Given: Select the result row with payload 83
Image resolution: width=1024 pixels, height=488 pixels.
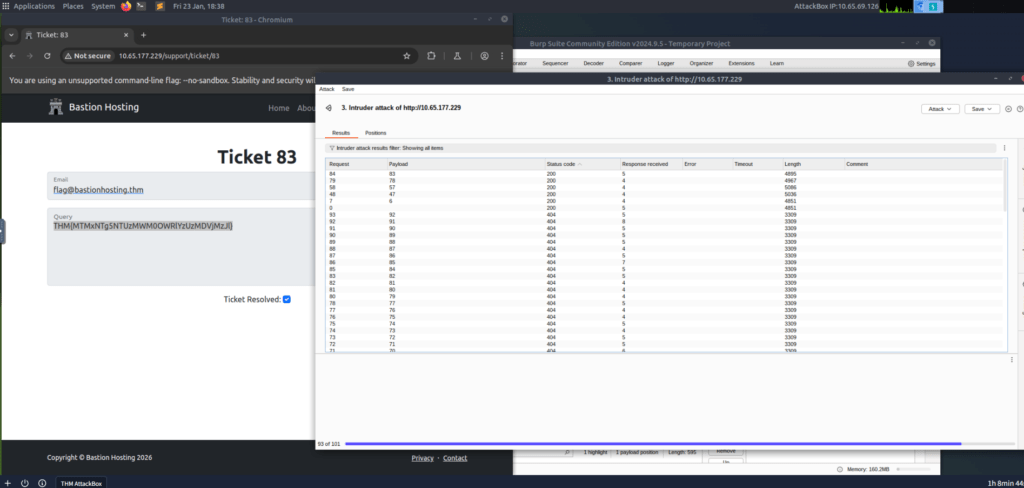Looking at the screenshot, I should click(x=664, y=174).
